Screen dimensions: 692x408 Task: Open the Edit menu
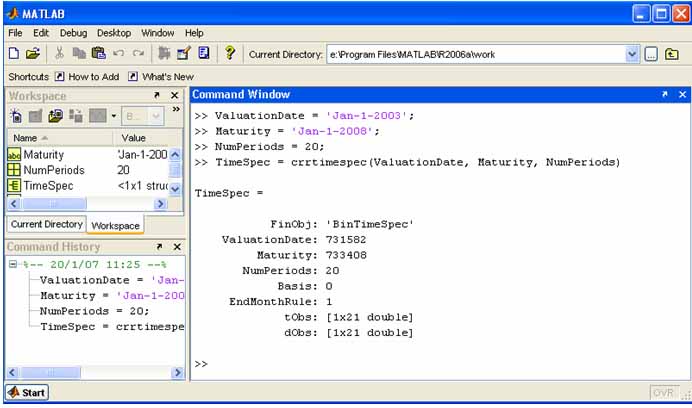(x=41, y=33)
